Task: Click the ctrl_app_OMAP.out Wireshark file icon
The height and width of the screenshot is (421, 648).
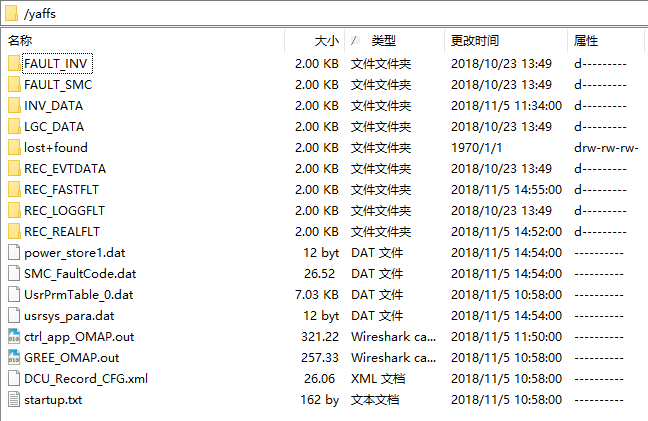Action: 14,337
